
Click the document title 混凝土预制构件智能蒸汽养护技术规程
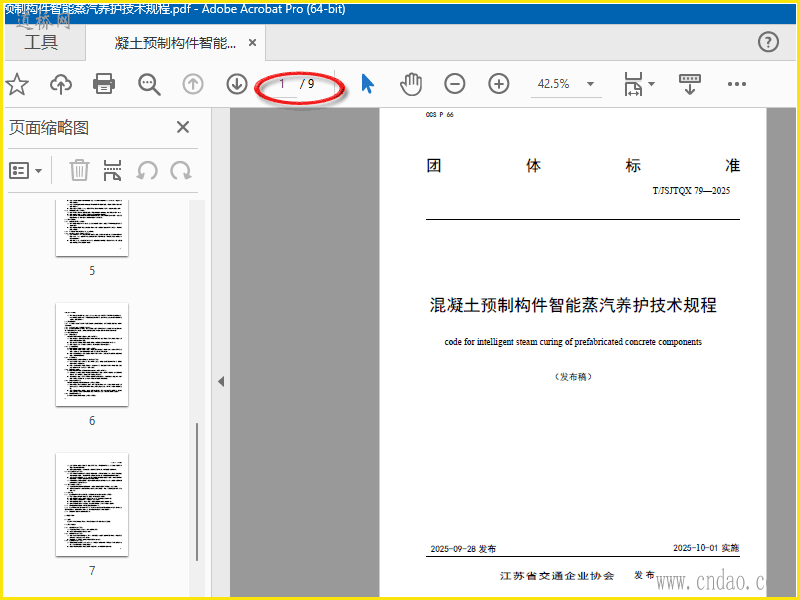573,305
